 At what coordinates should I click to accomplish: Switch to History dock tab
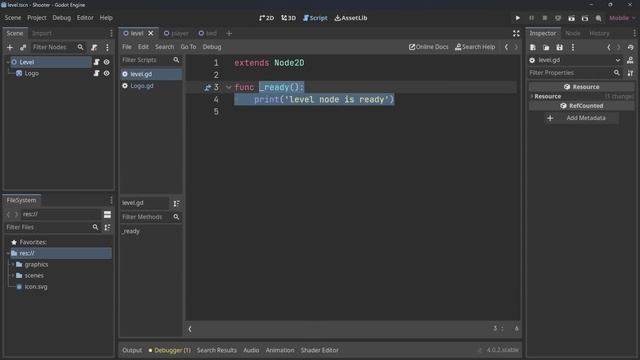pos(599,33)
